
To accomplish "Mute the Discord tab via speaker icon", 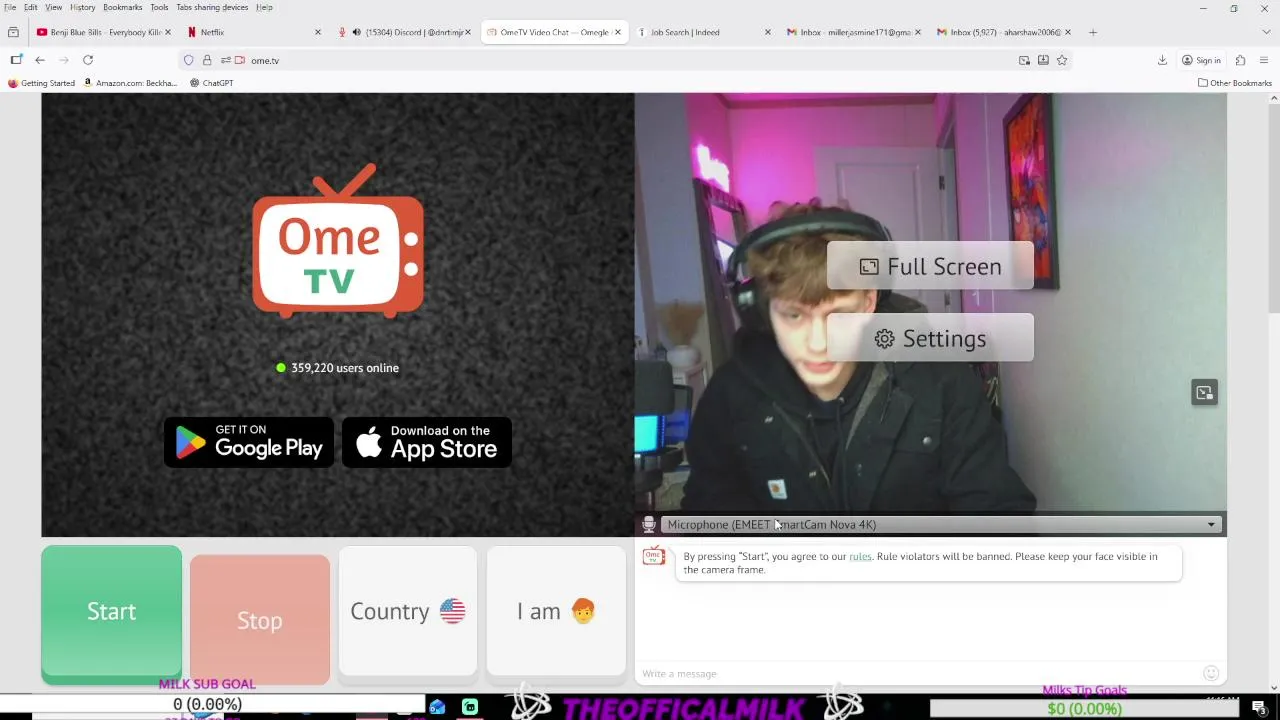I will [x=357, y=32].
